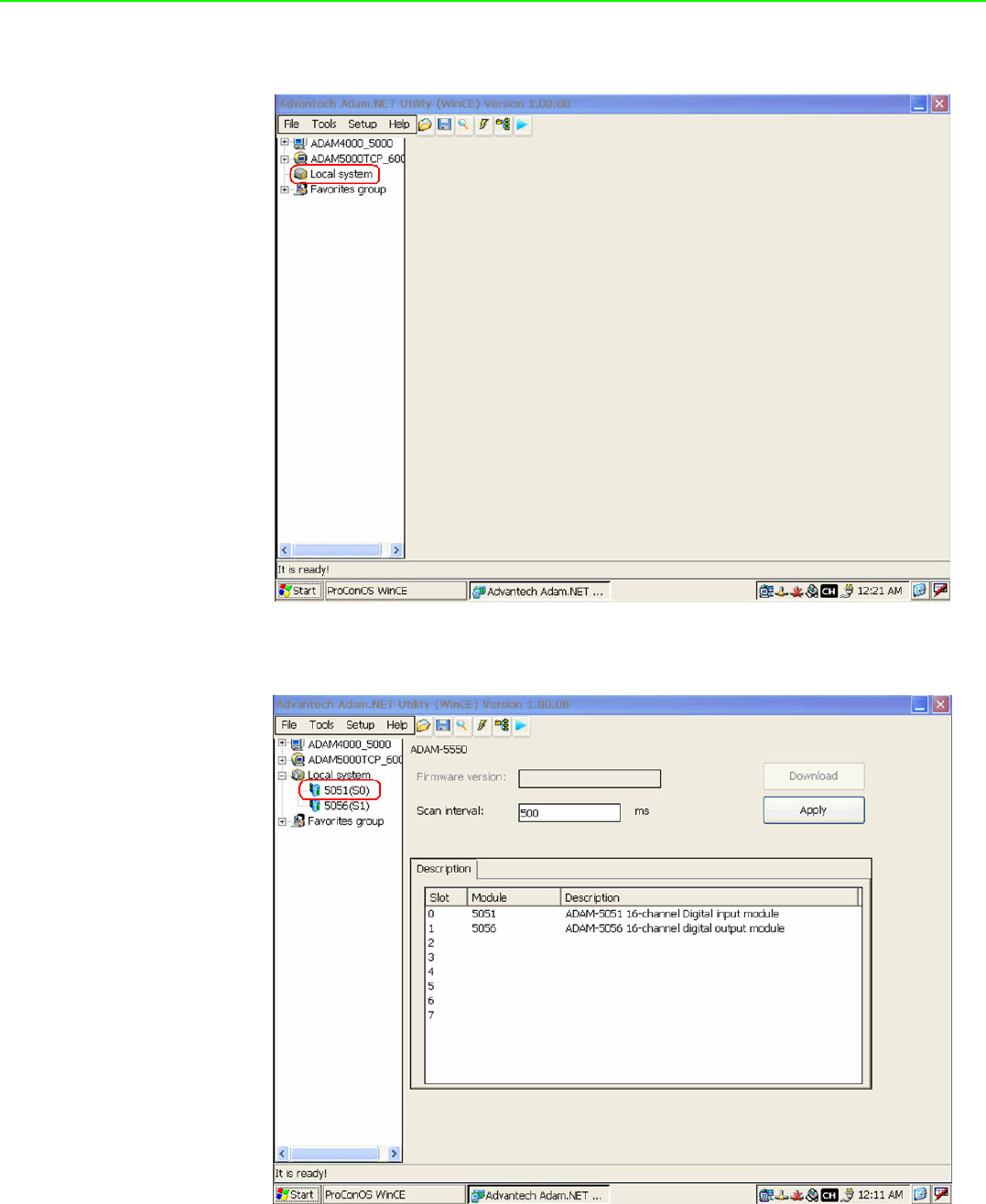Click show desktop icon beside 12:11 AM clock
This screenshot has width=986, height=1204.
point(920,1194)
